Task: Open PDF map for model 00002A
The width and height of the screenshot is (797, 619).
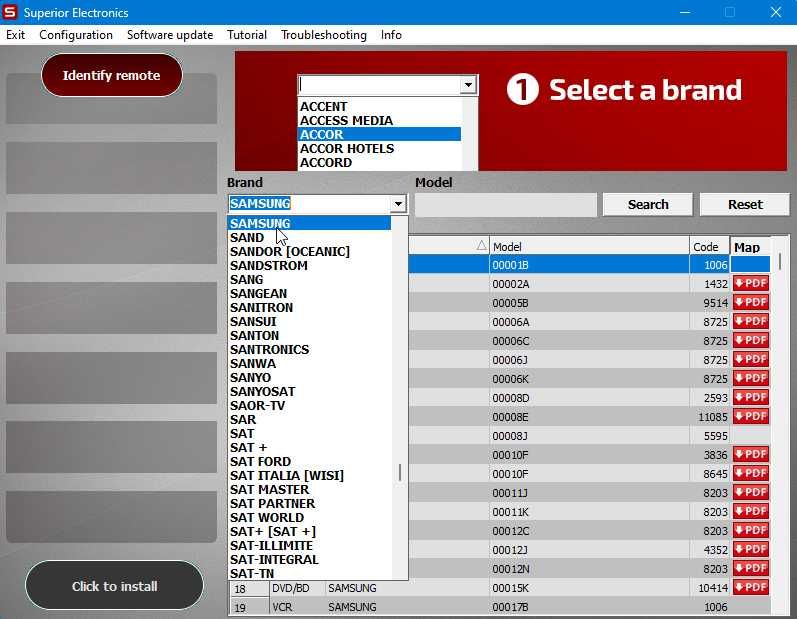Action: click(x=751, y=284)
